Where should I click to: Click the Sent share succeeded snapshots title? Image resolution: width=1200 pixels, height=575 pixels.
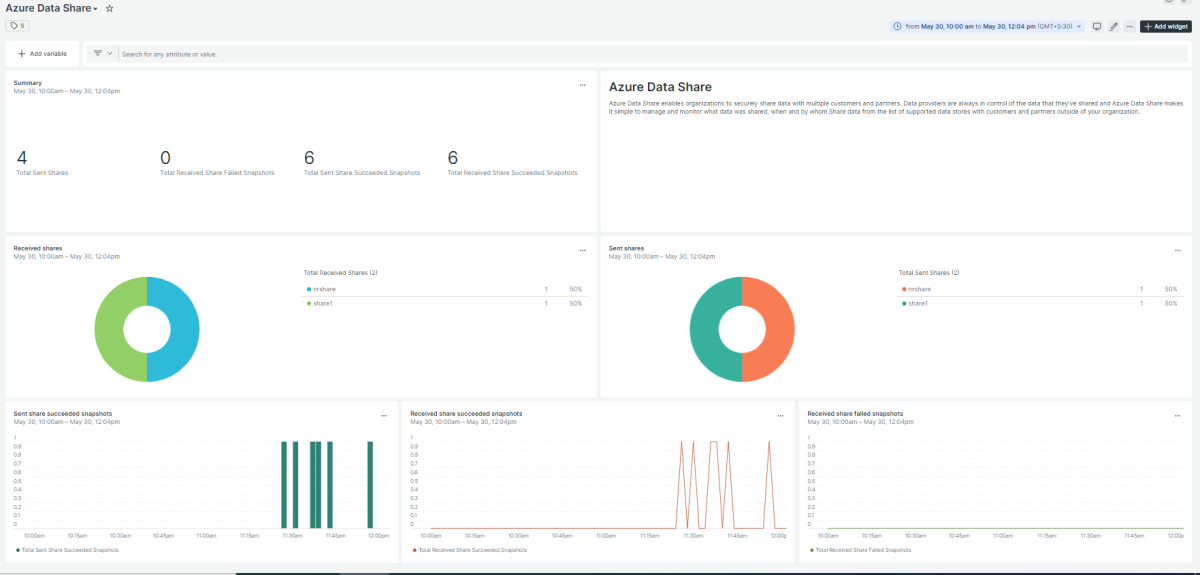click(63, 413)
